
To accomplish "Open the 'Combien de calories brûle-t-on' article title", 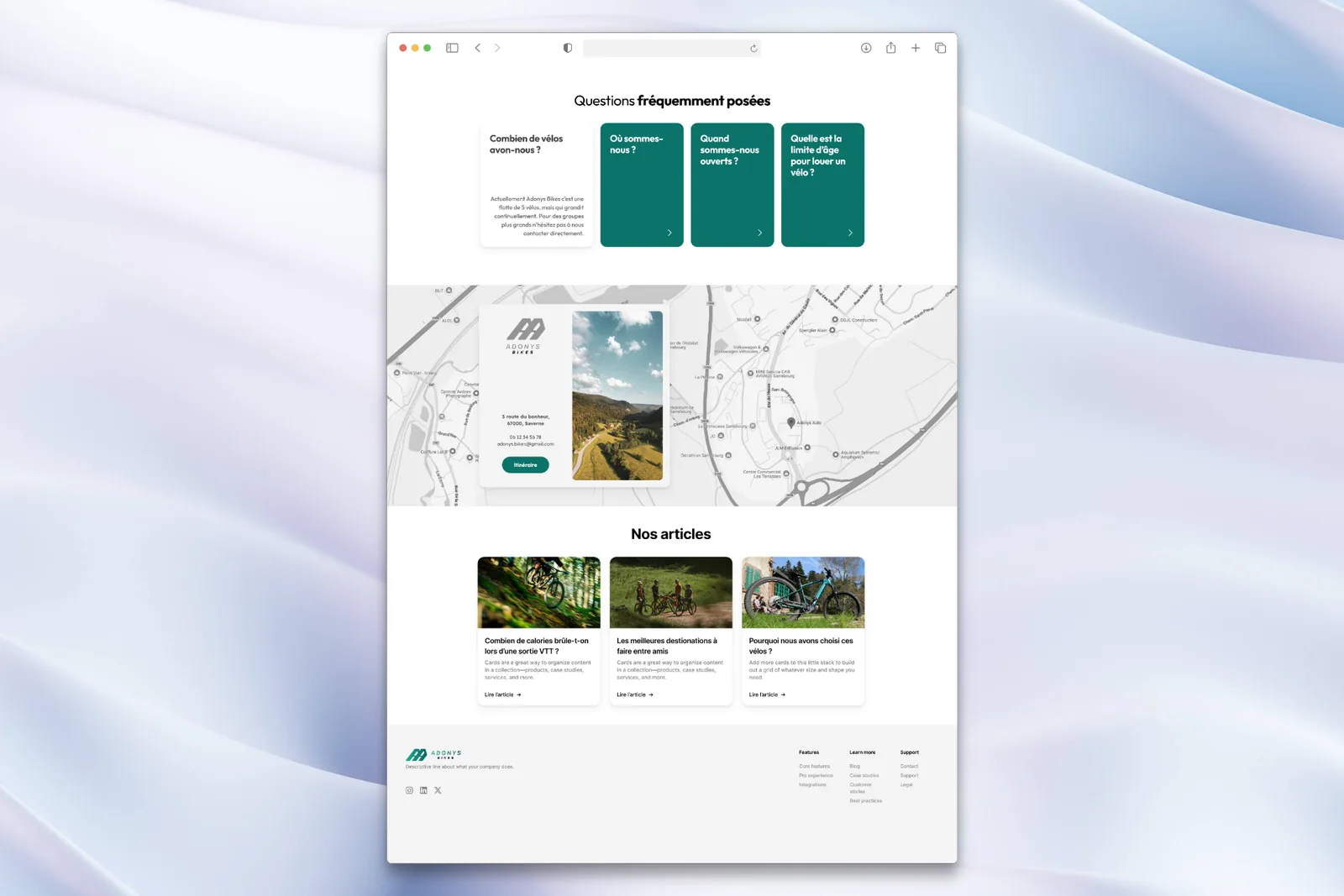I will (537, 646).
